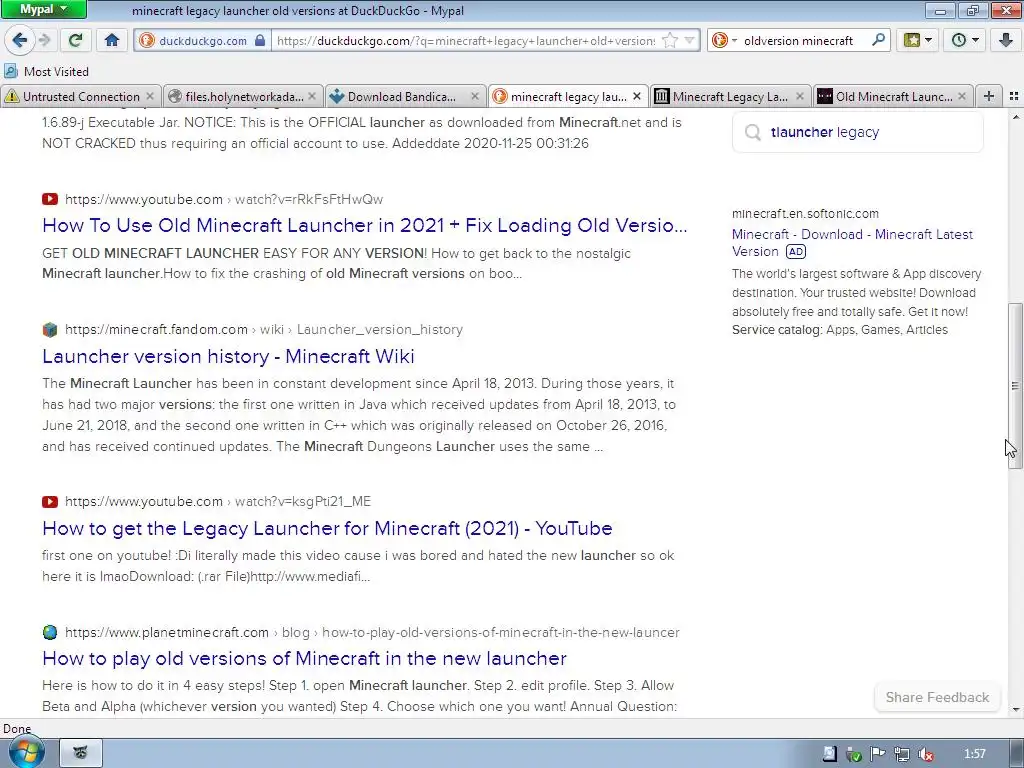This screenshot has height=768, width=1024.
Task: Click the address bar URL field
Action: [465, 40]
